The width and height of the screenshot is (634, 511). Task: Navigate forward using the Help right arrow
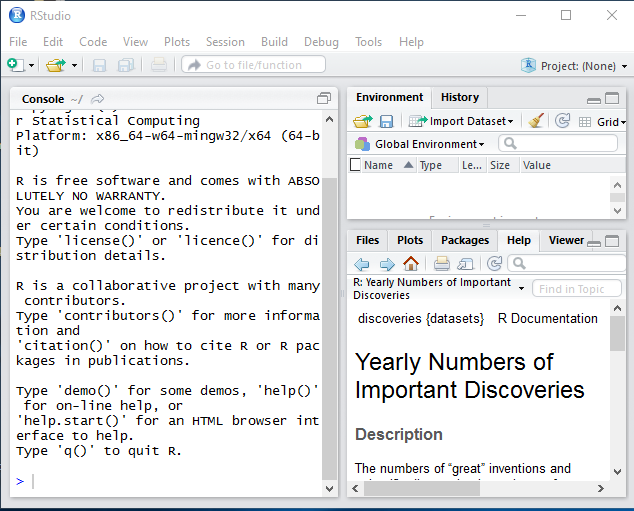coord(385,264)
